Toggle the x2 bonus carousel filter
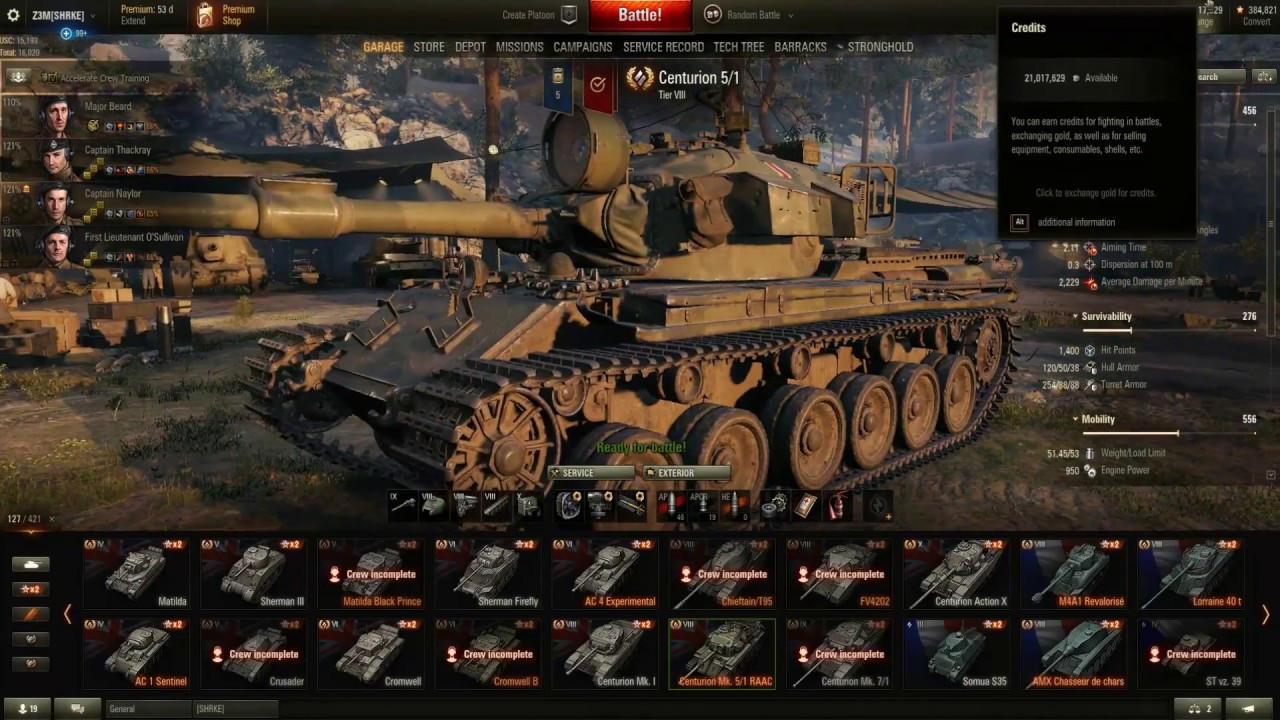The image size is (1280, 720). point(30,589)
